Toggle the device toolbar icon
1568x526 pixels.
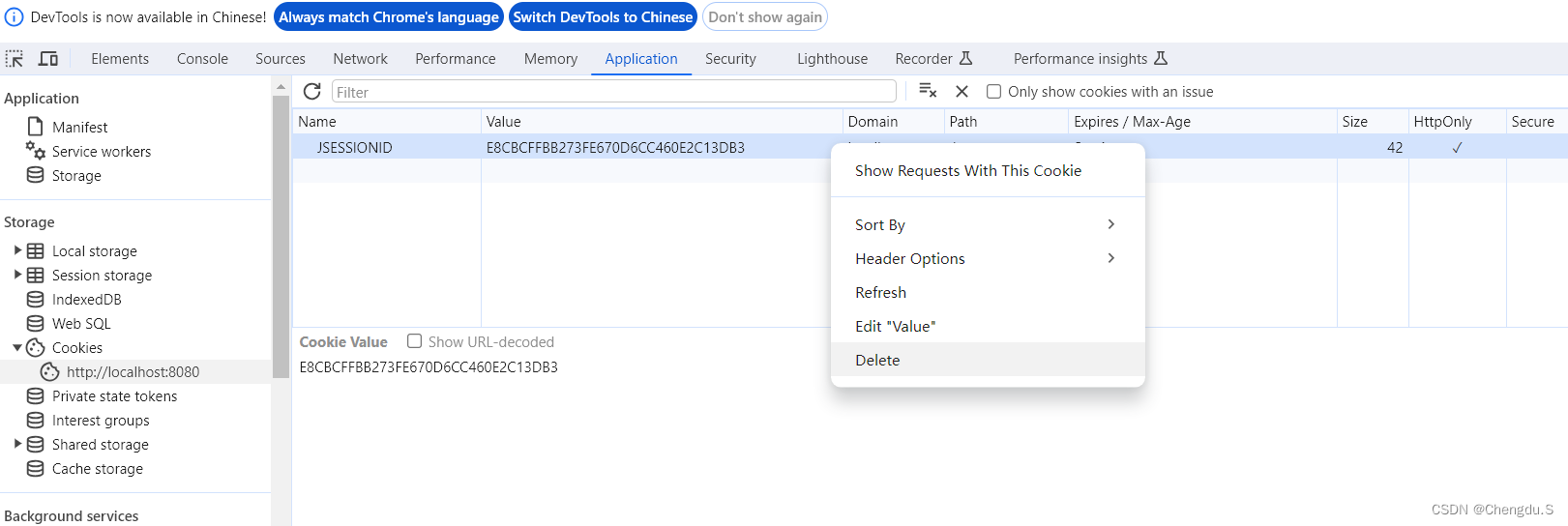point(48,59)
